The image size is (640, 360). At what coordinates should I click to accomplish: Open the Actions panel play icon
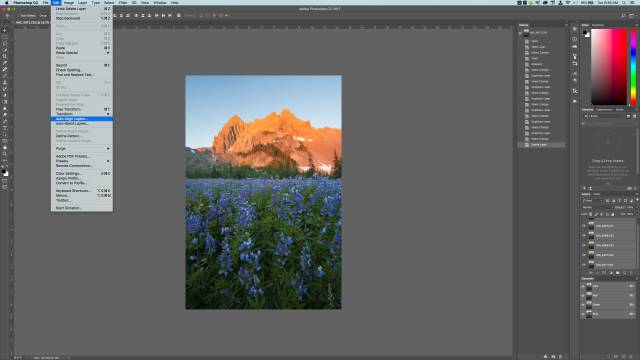pyautogui.click(x=575, y=101)
